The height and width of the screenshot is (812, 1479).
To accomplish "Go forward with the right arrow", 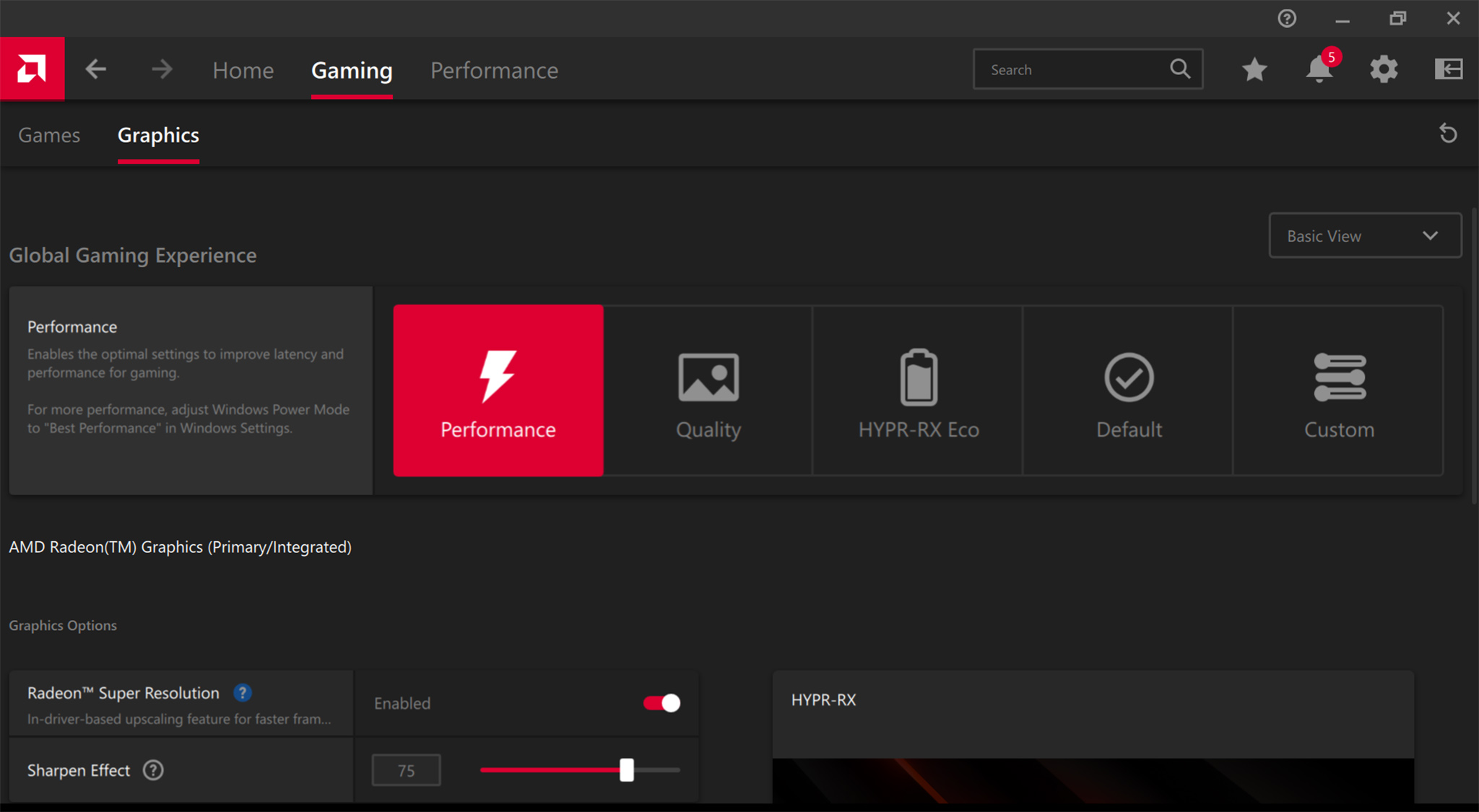I will coord(162,69).
